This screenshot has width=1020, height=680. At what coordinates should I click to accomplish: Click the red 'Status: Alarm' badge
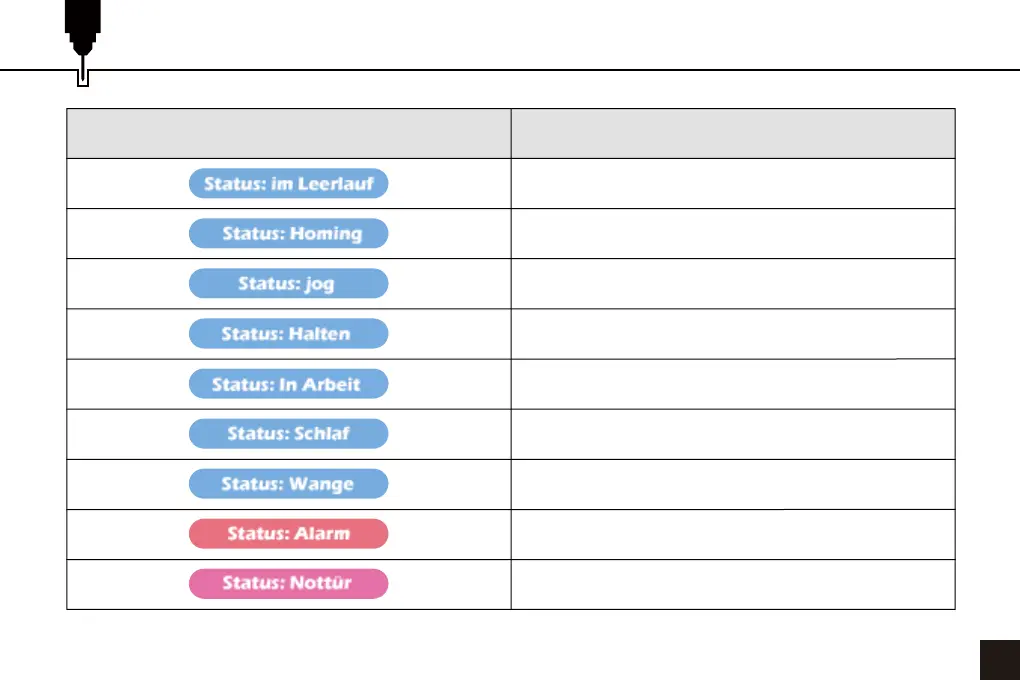(288, 534)
